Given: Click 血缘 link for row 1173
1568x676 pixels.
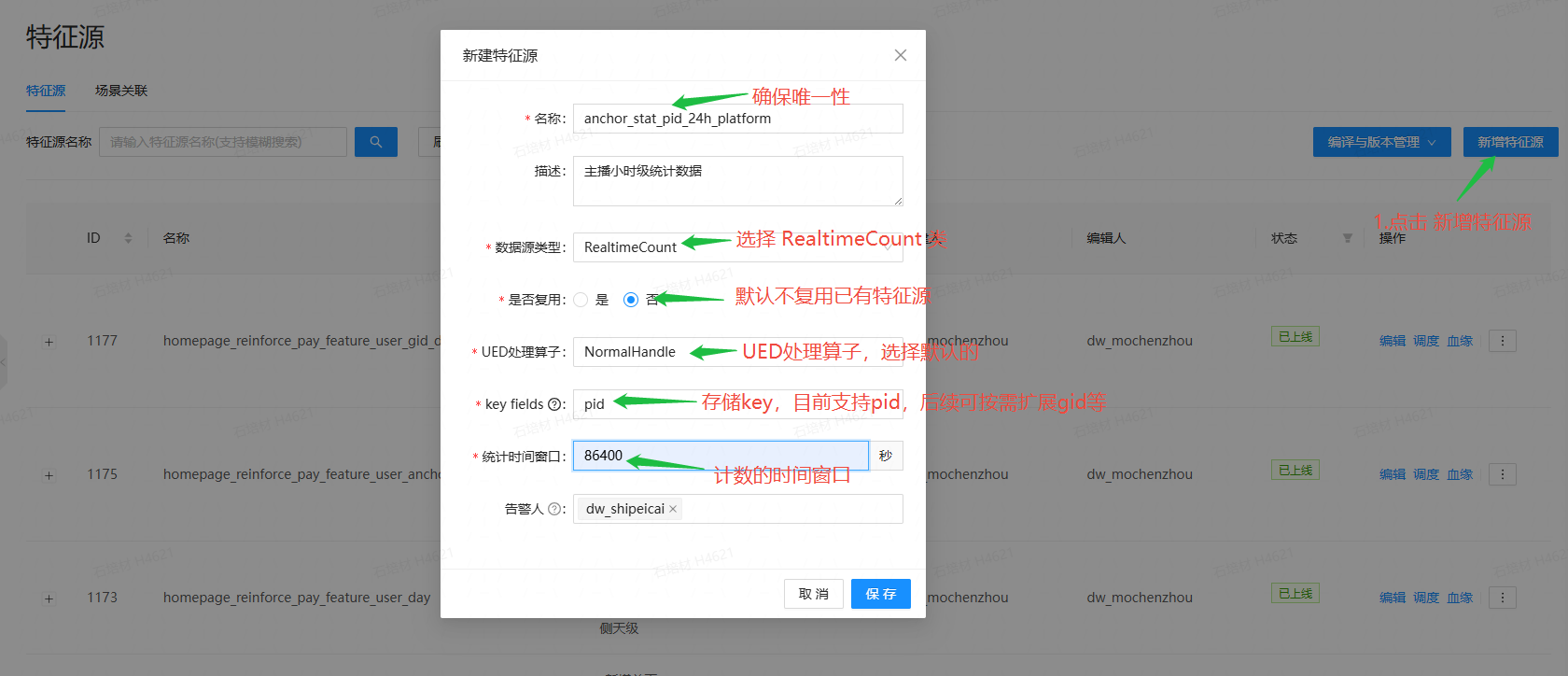Looking at the screenshot, I should [1460, 598].
